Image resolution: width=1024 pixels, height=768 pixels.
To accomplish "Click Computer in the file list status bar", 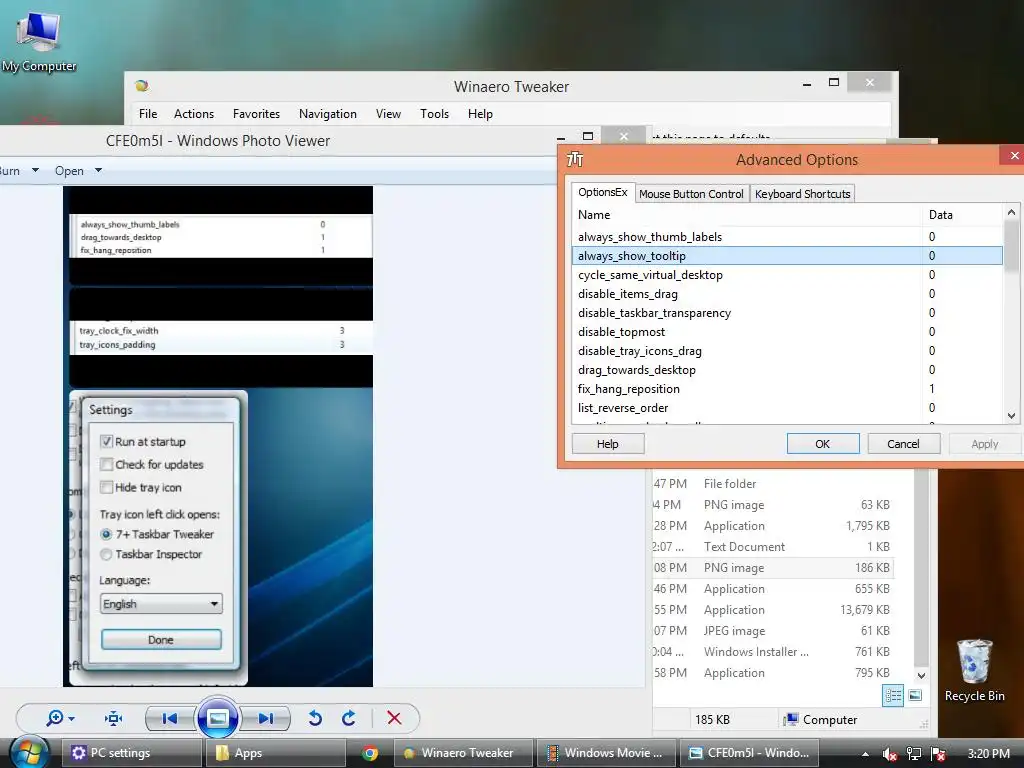I will click(820, 719).
